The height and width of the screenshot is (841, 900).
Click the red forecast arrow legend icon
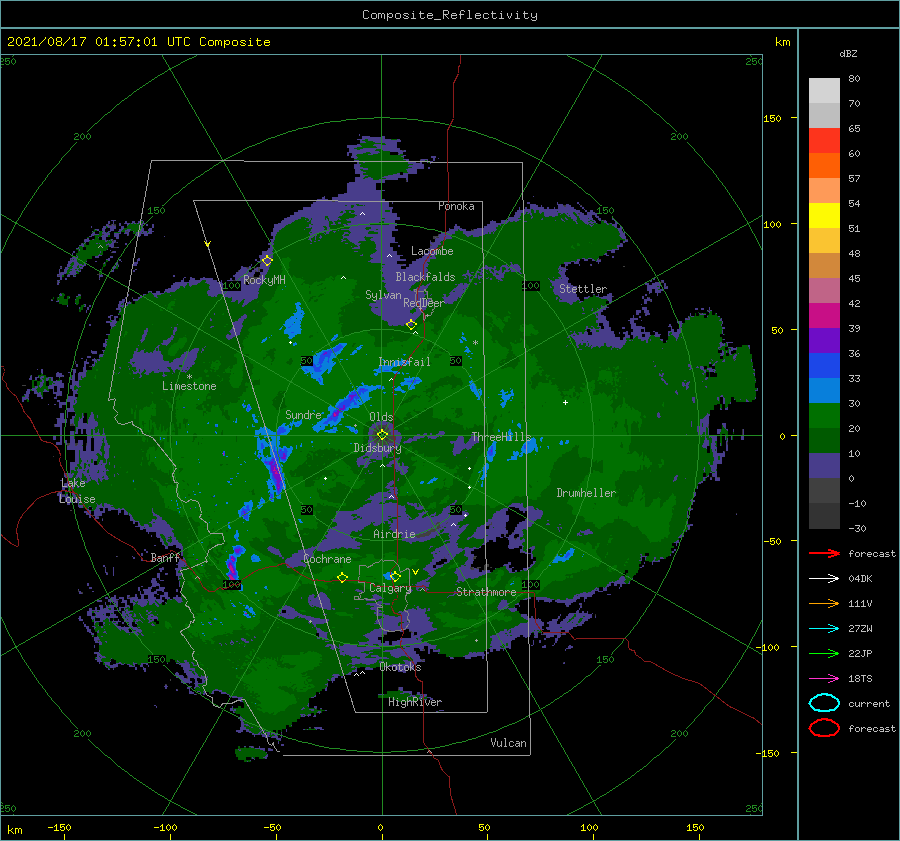(x=824, y=553)
